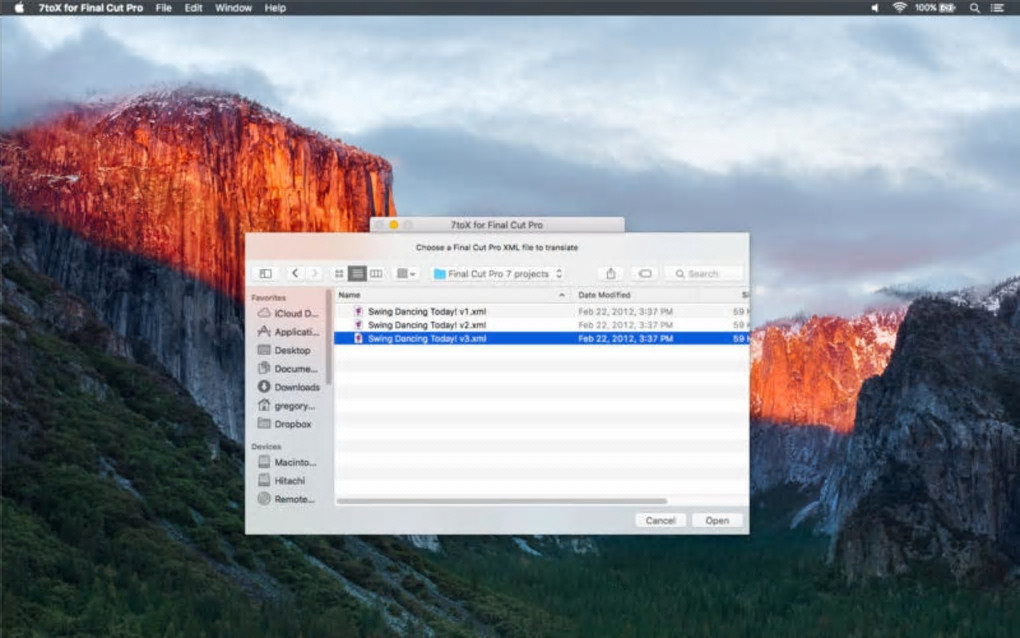The width and height of the screenshot is (1020, 638).
Task: Switch to list view
Action: 357,274
